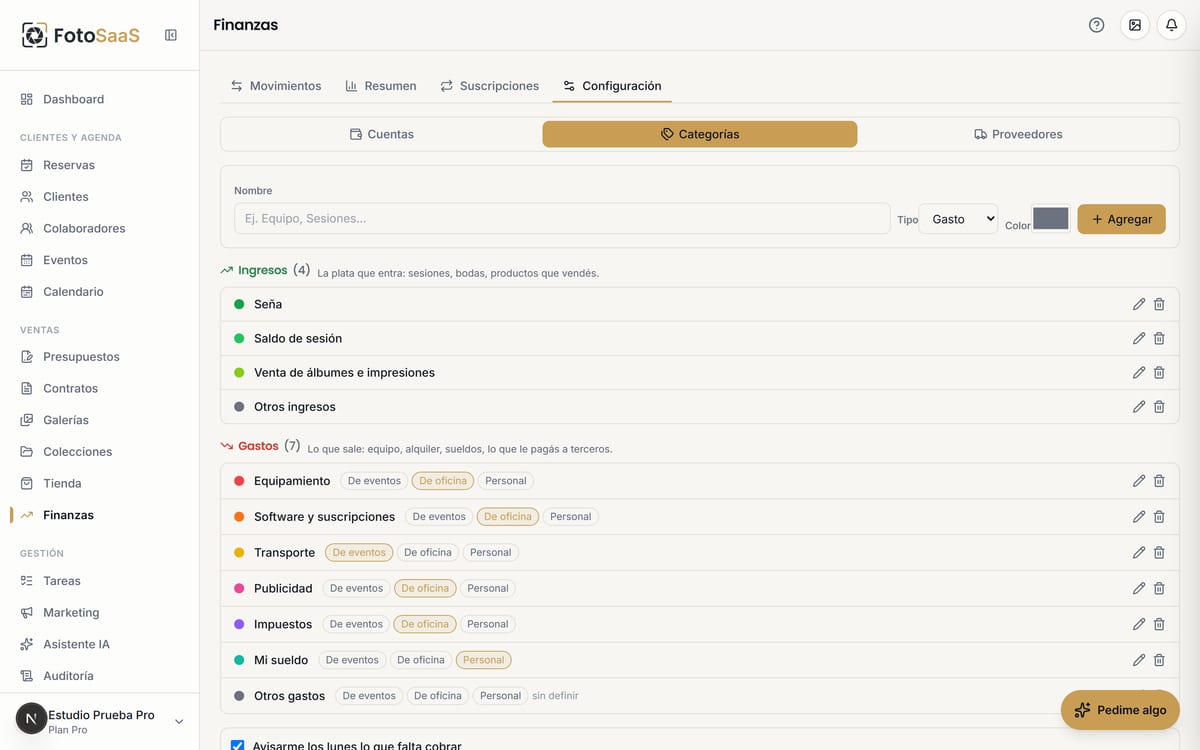Image resolution: width=1200 pixels, height=750 pixels.
Task: Set Transporte to De oficina
Action: (427, 552)
